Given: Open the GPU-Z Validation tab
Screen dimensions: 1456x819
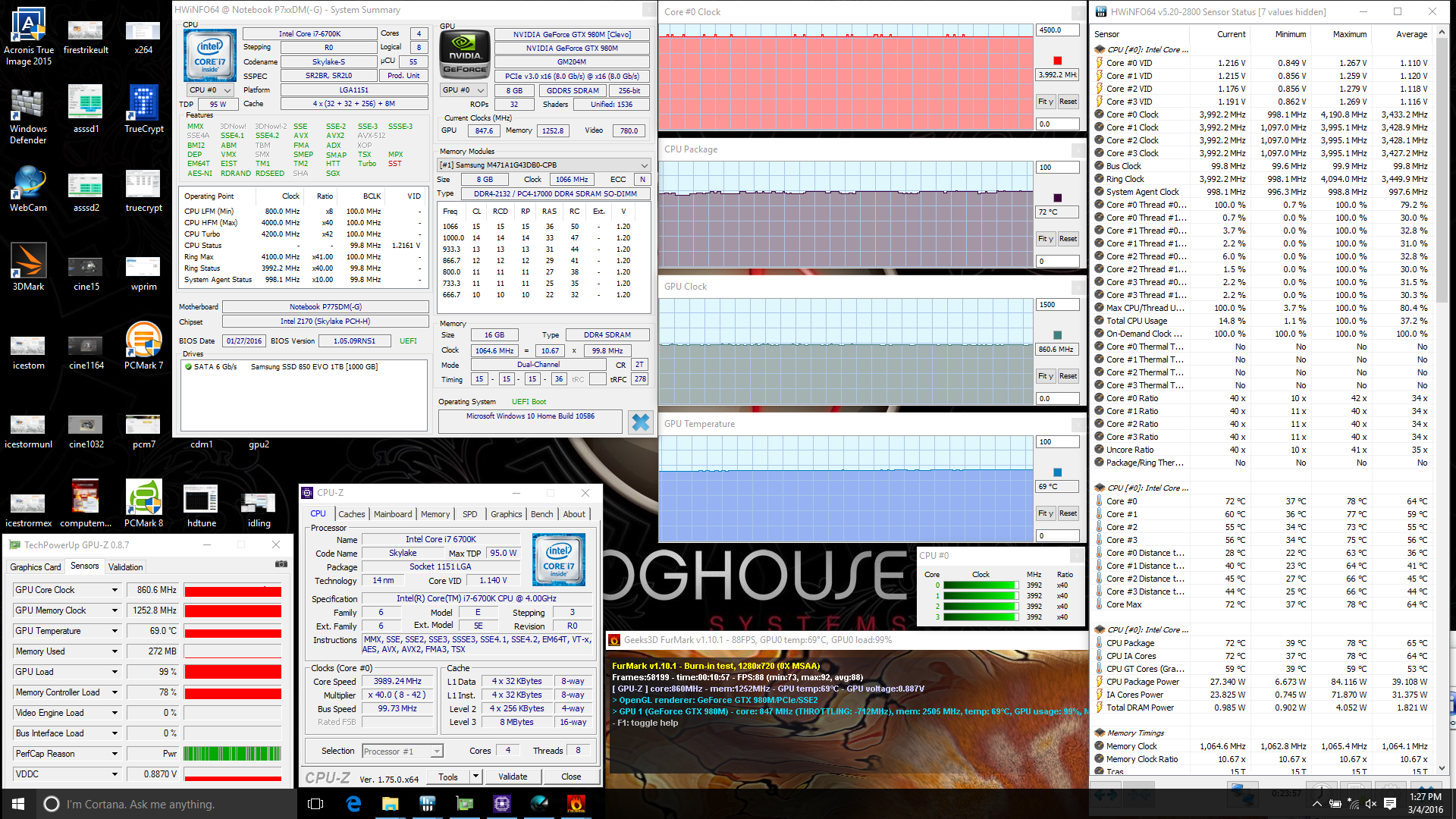Looking at the screenshot, I should click(125, 567).
